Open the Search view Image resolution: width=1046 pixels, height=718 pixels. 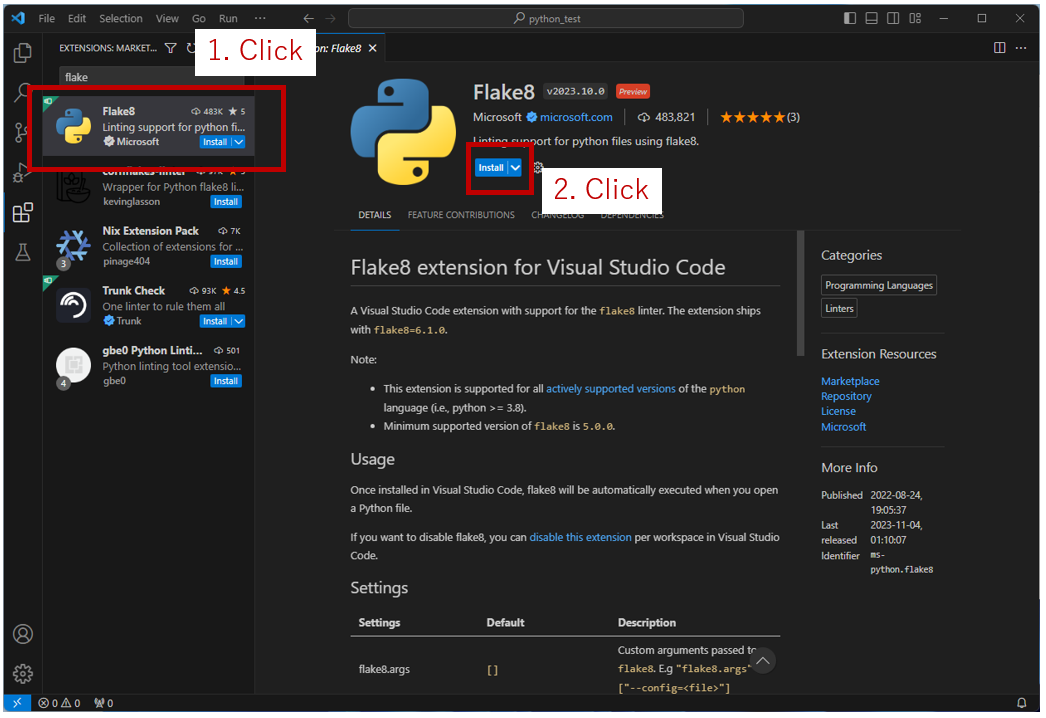[x=22, y=92]
